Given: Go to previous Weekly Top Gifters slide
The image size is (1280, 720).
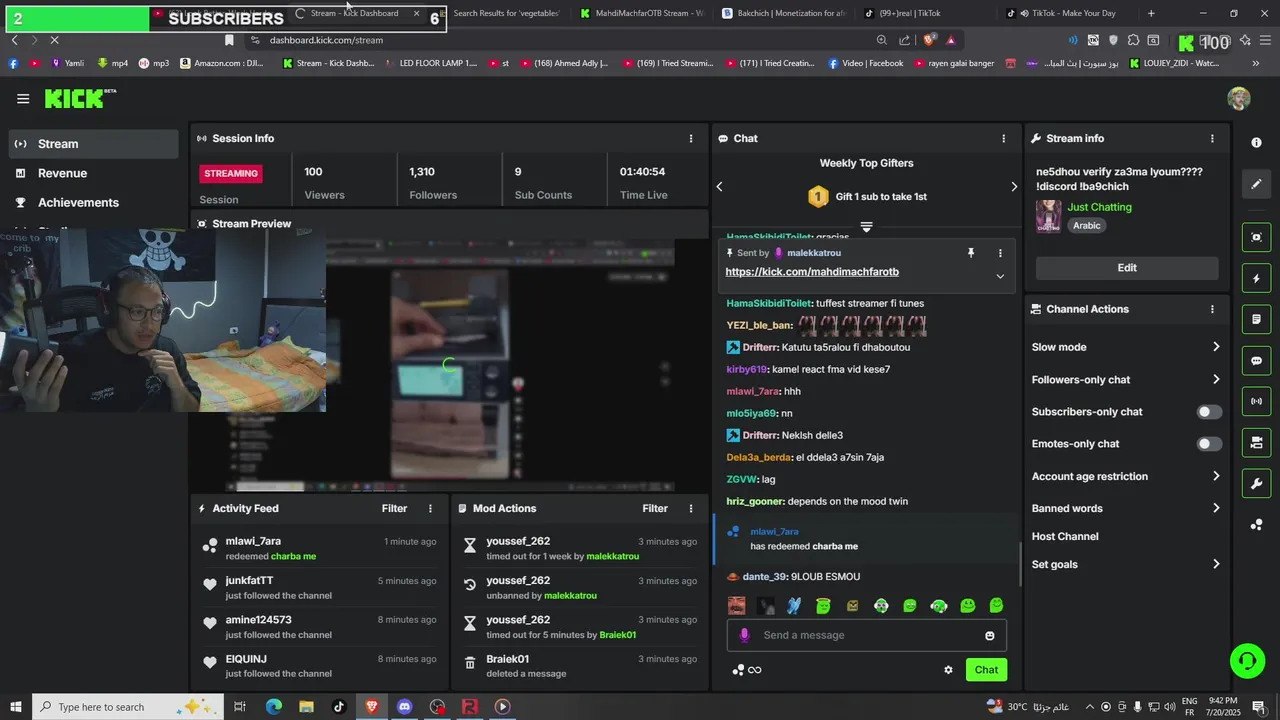Looking at the screenshot, I should pos(719,187).
